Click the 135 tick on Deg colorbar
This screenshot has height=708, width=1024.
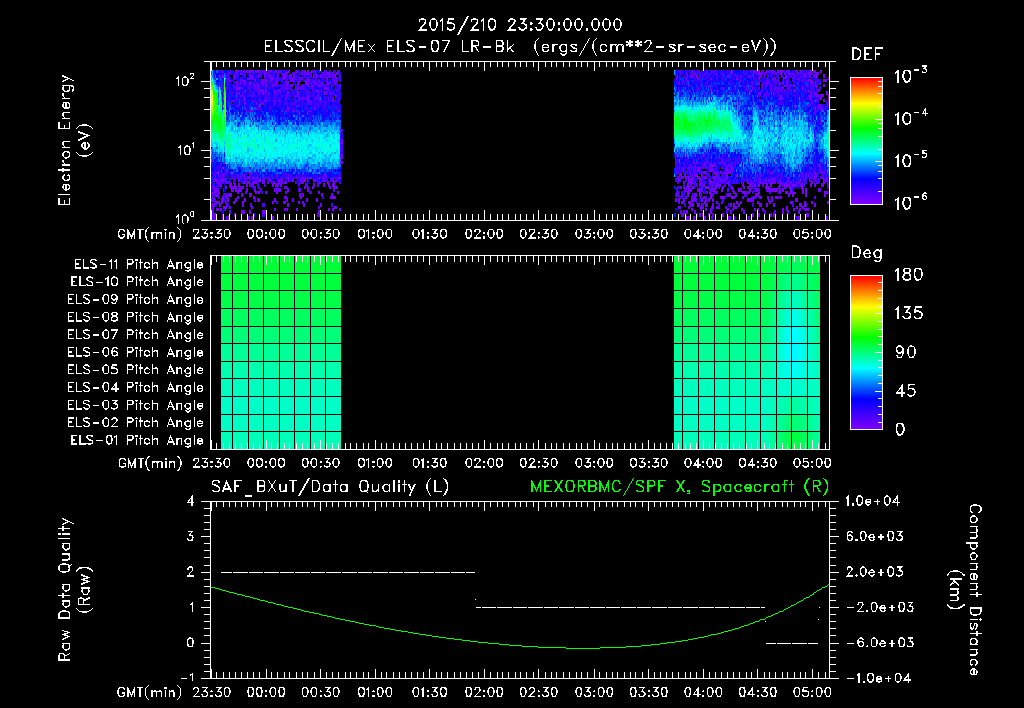coord(908,314)
